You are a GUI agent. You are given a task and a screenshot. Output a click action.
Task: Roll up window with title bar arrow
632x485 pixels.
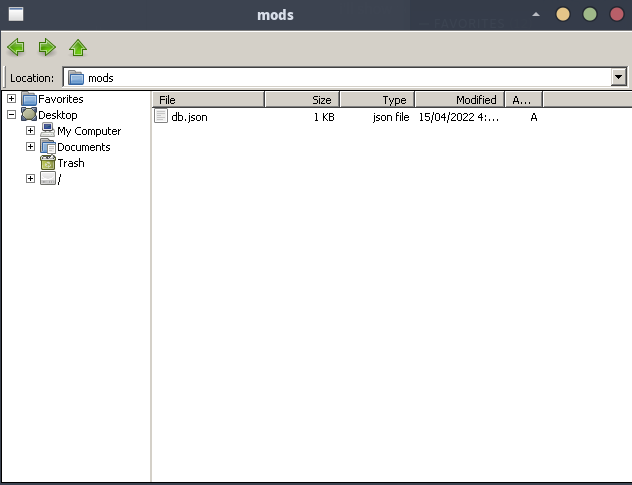click(x=536, y=14)
